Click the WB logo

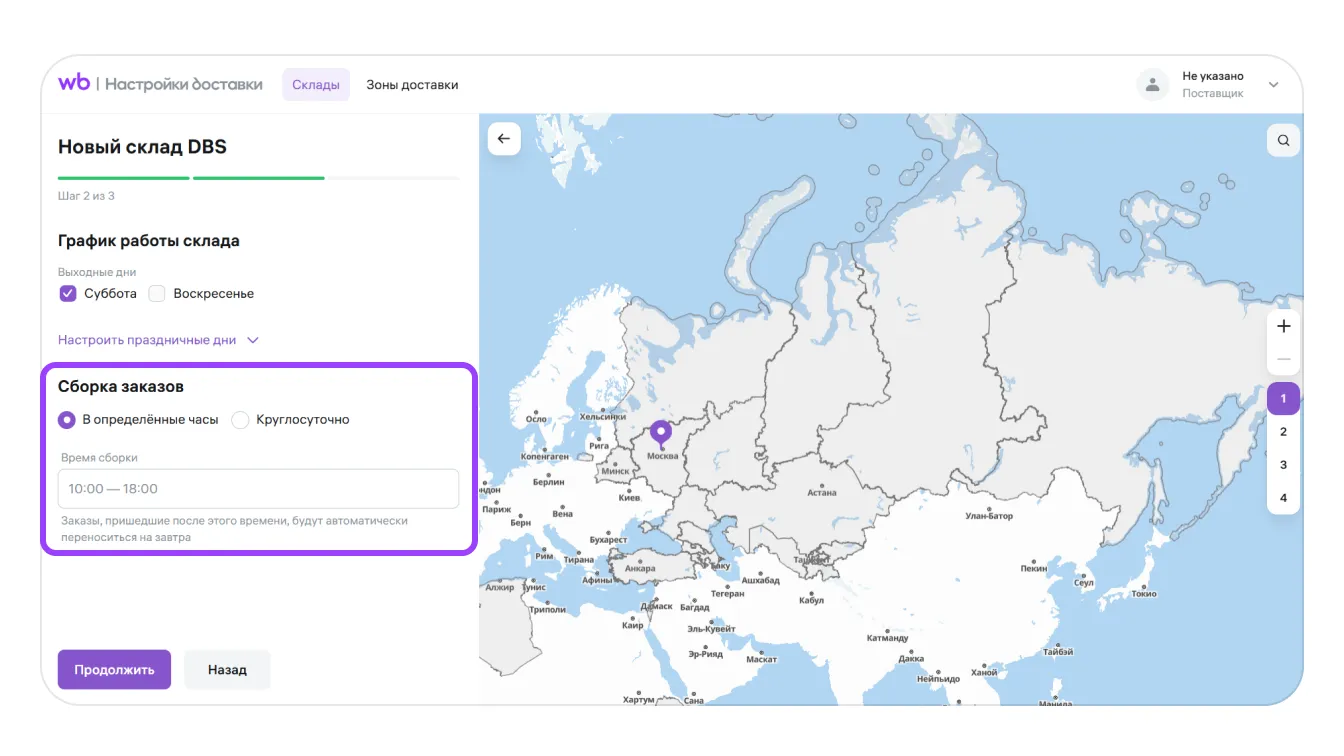pyautogui.click(x=74, y=84)
